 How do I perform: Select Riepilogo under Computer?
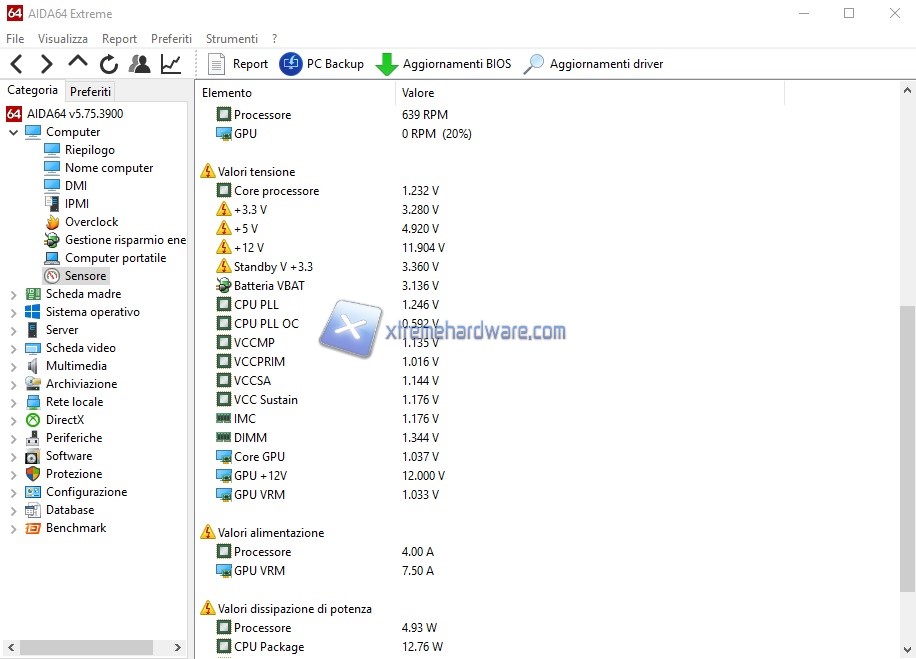[x=89, y=150]
